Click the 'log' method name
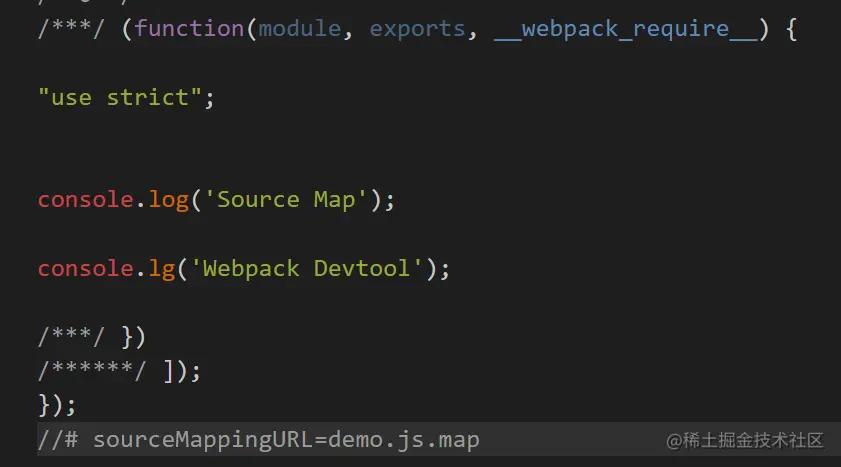This screenshot has height=467, width=841. (x=168, y=201)
